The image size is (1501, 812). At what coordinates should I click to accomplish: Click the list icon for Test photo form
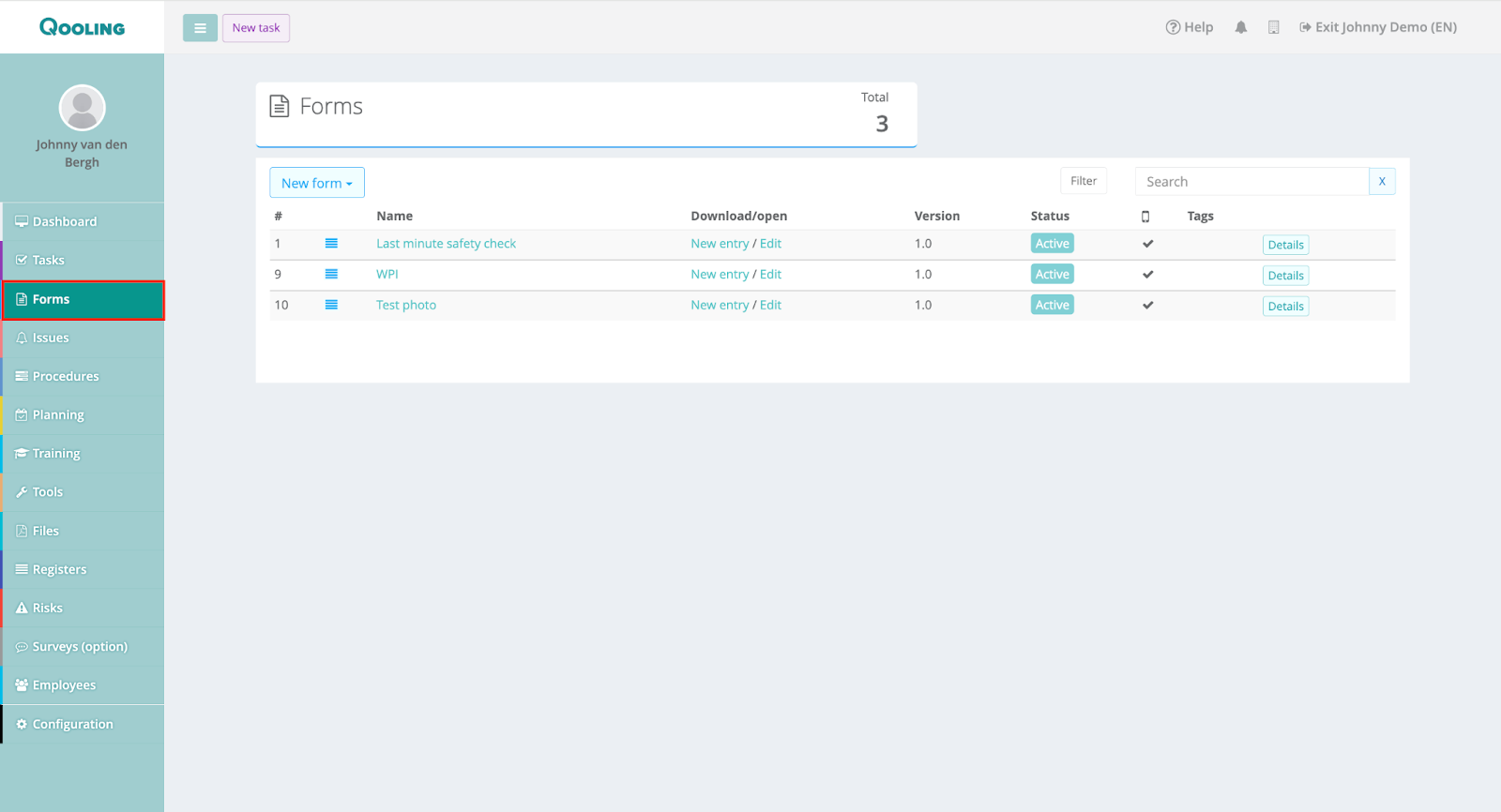[331, 305]
